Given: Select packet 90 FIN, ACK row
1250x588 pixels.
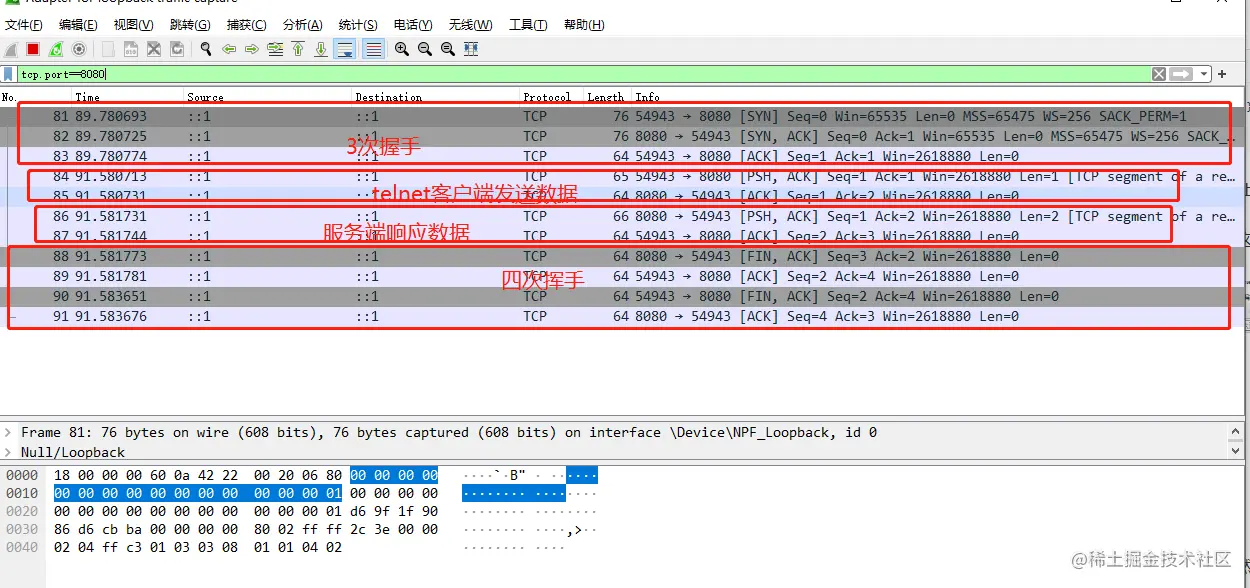Looking at the screenshot, I should pyautogui.click(x=620, y=296).
